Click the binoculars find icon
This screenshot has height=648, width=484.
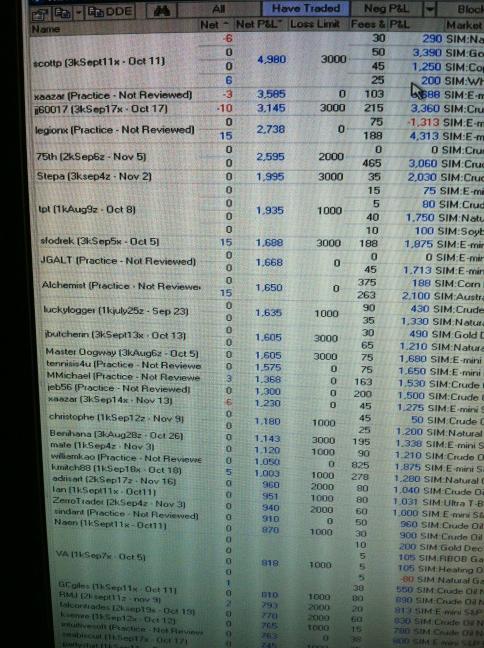162,11
